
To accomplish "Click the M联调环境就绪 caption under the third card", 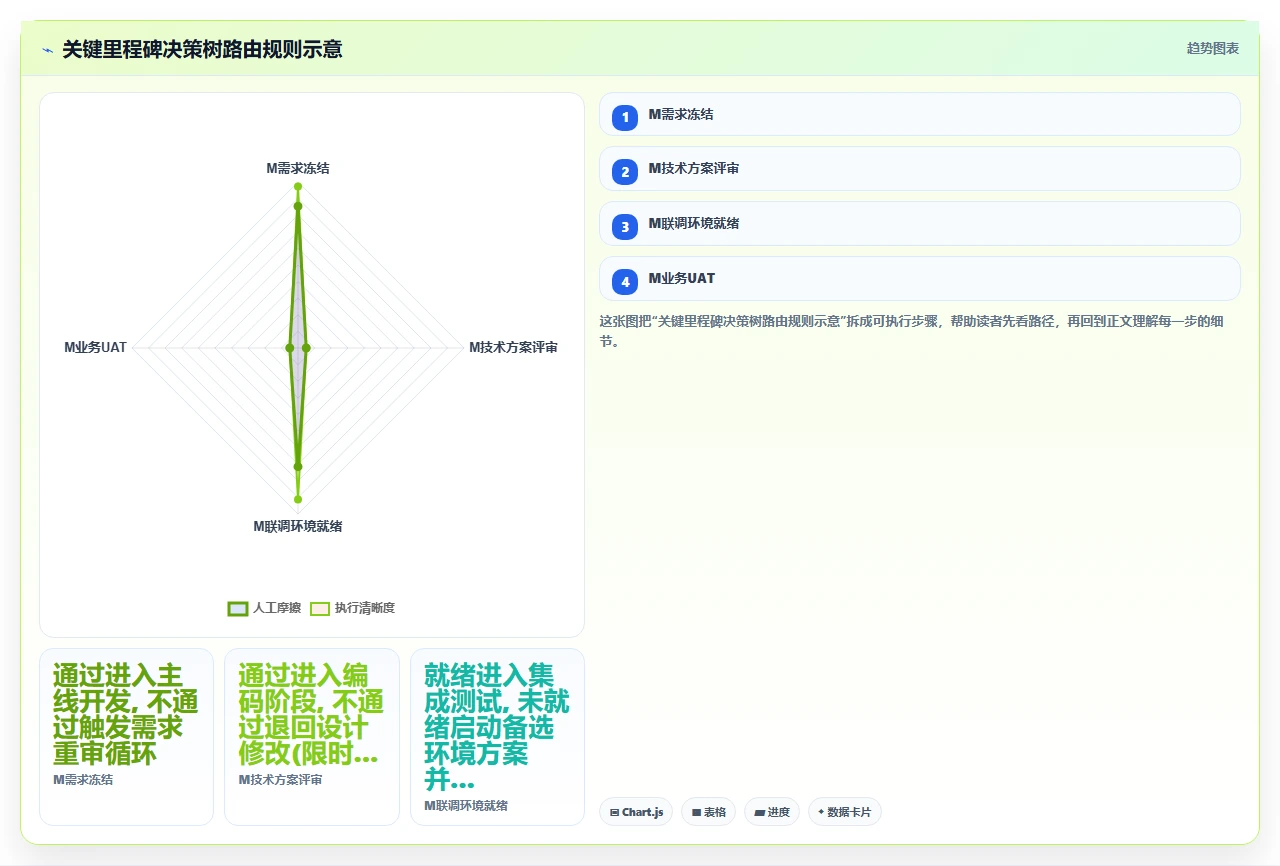I will [466, 805].
